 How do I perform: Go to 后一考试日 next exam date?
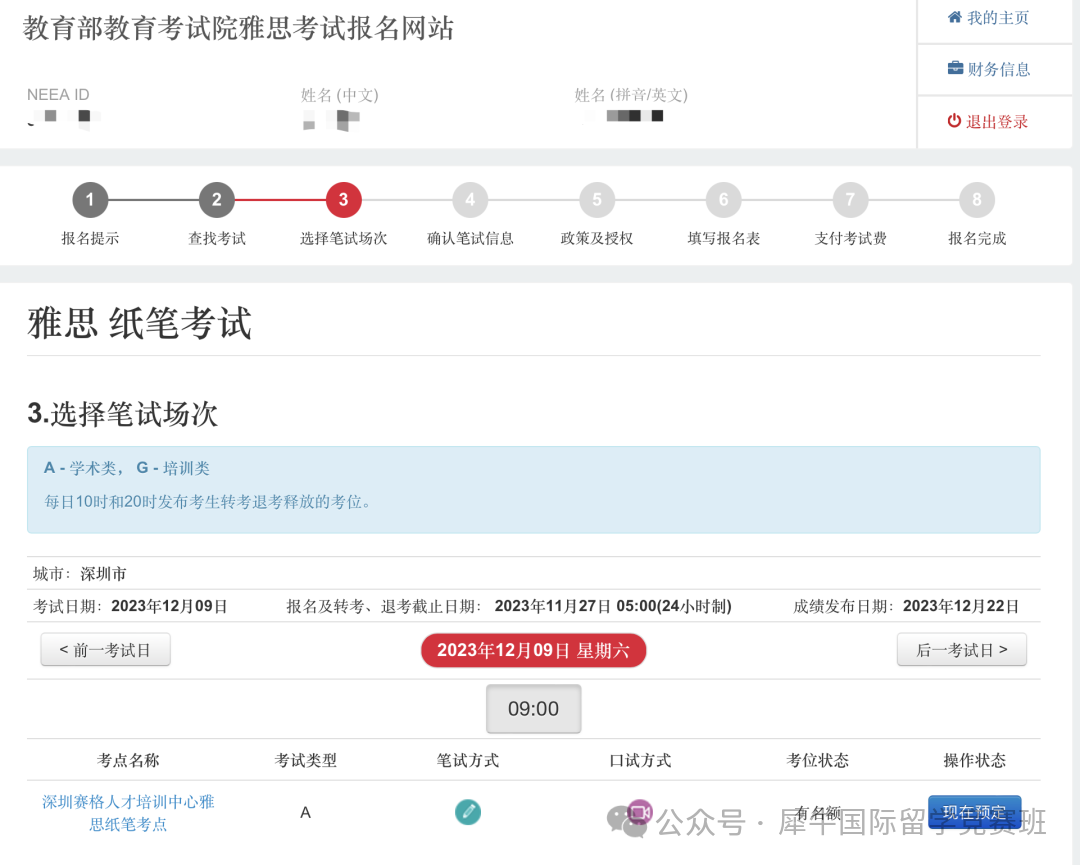[x=962, y=649]
